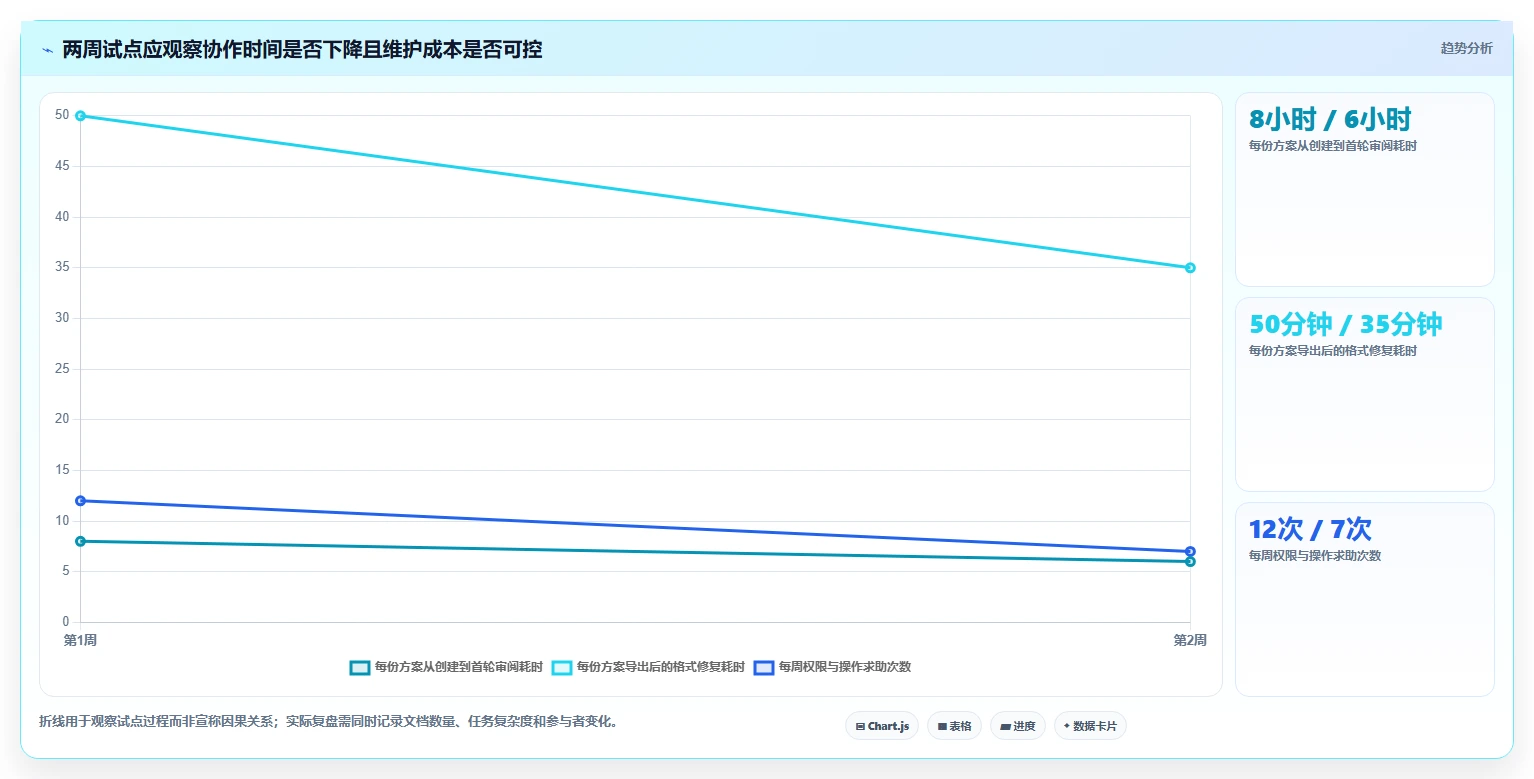Click the blue legend swatch for 求助次数
Viewport: 1534px width, 779px height.
pyautogui.click(x=764, y=668)
